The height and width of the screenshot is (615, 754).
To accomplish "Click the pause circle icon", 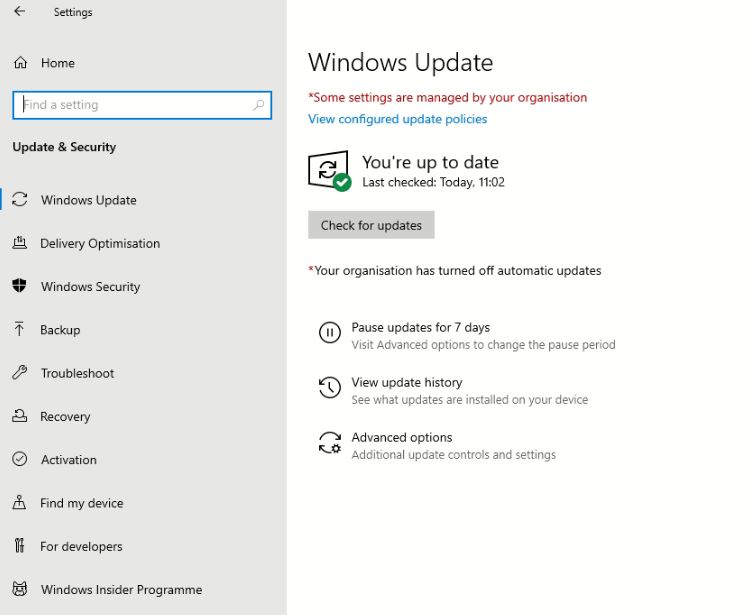I will (x=330, y=332).
